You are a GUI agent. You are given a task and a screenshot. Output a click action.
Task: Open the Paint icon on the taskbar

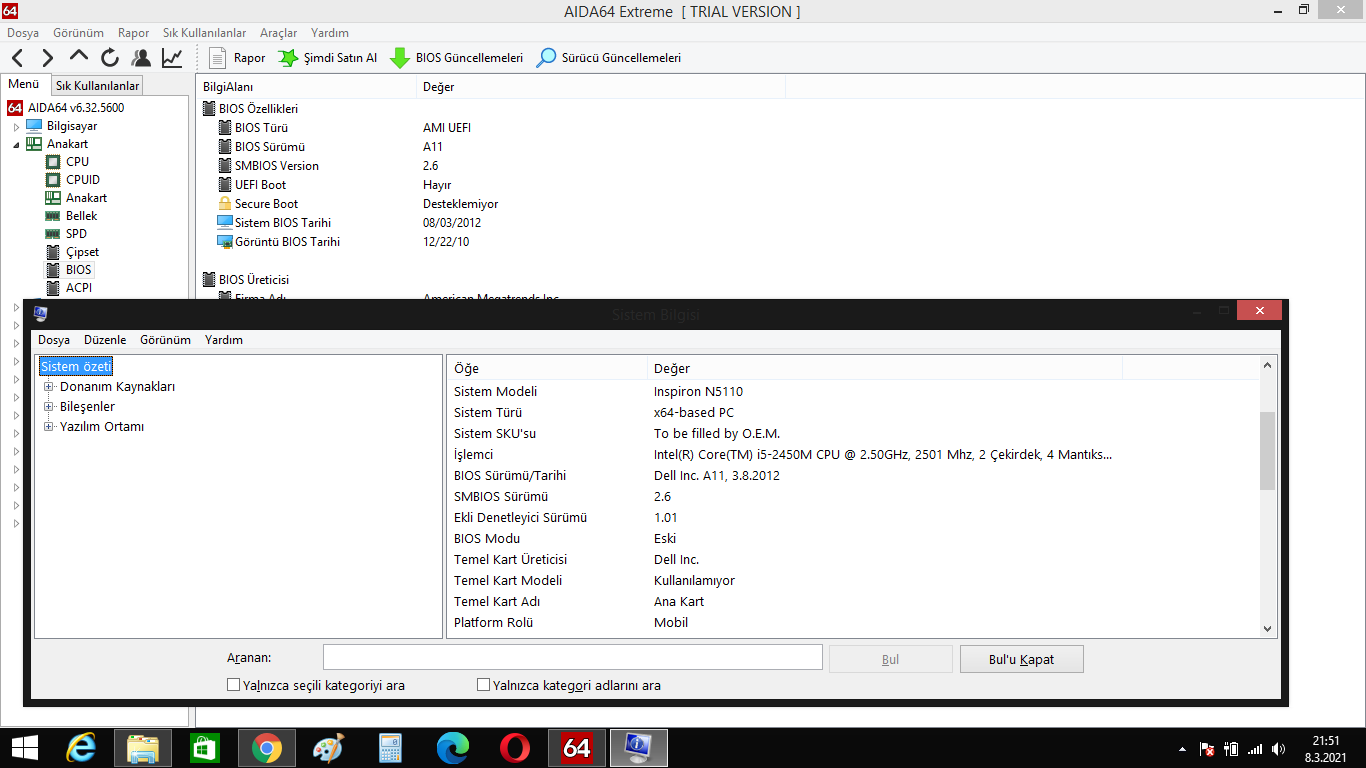(328, 748)
